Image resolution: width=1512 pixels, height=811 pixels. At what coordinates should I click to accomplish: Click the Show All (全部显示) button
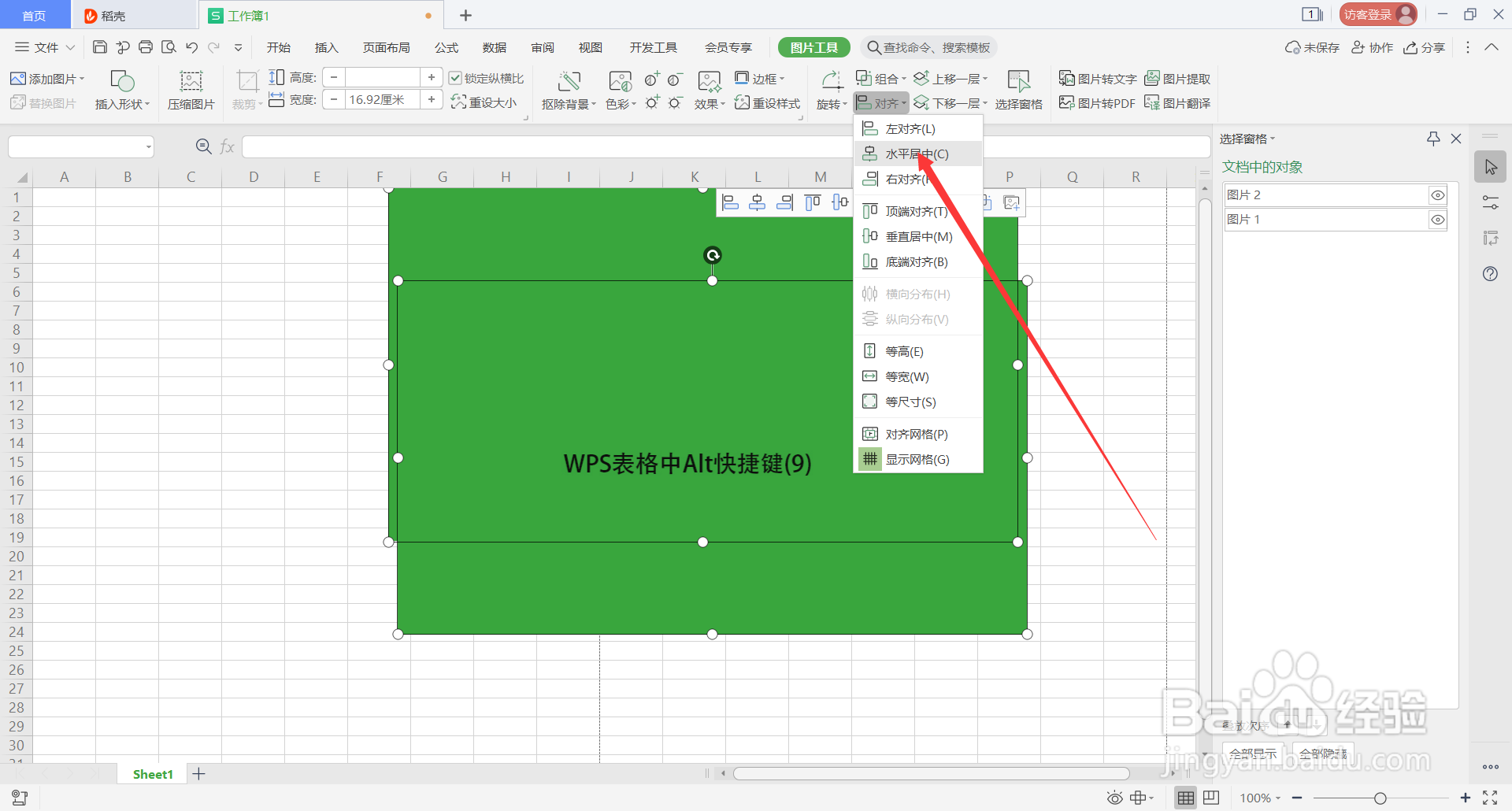coord(1253,754)
